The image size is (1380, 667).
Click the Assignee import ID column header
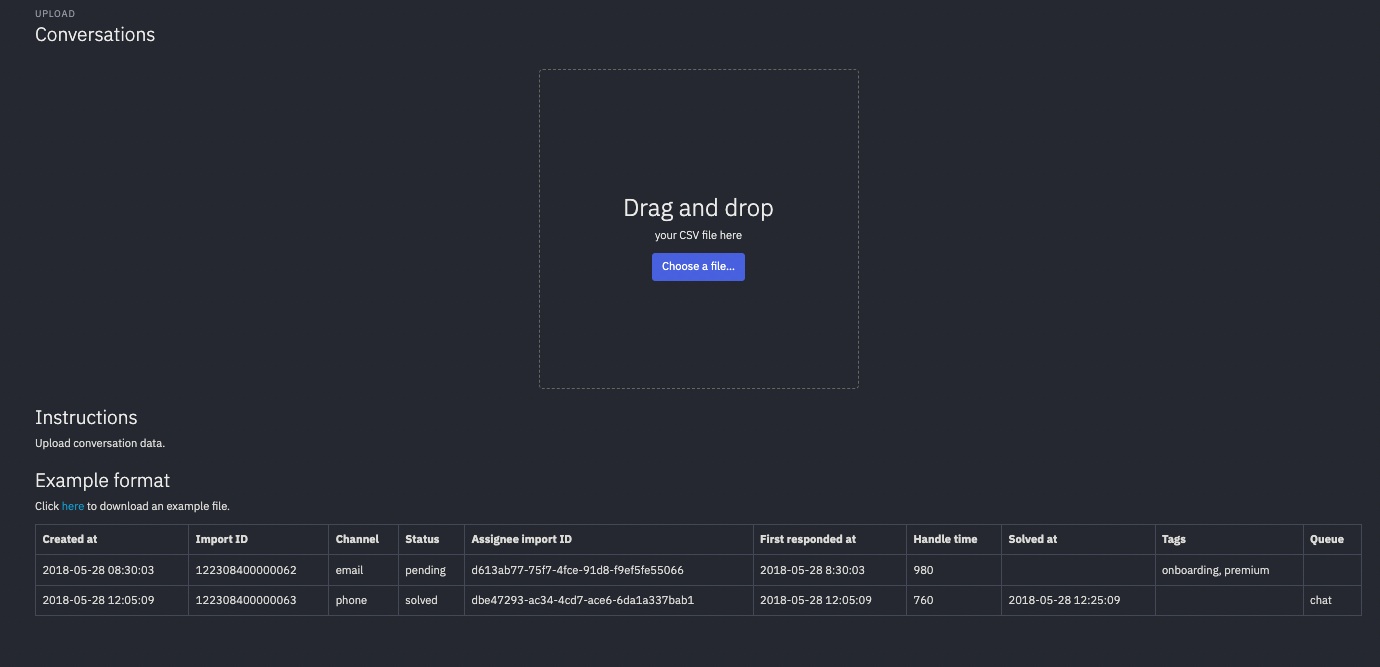[609, 540]
